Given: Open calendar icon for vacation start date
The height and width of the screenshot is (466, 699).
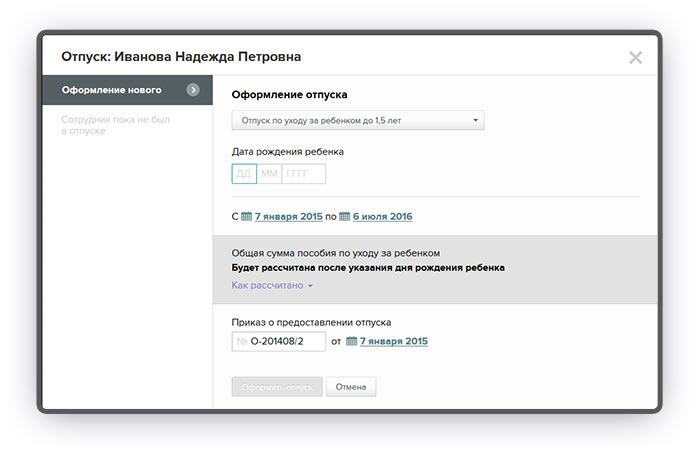Looking at the screenshot, I should click(x=247, y=216).
